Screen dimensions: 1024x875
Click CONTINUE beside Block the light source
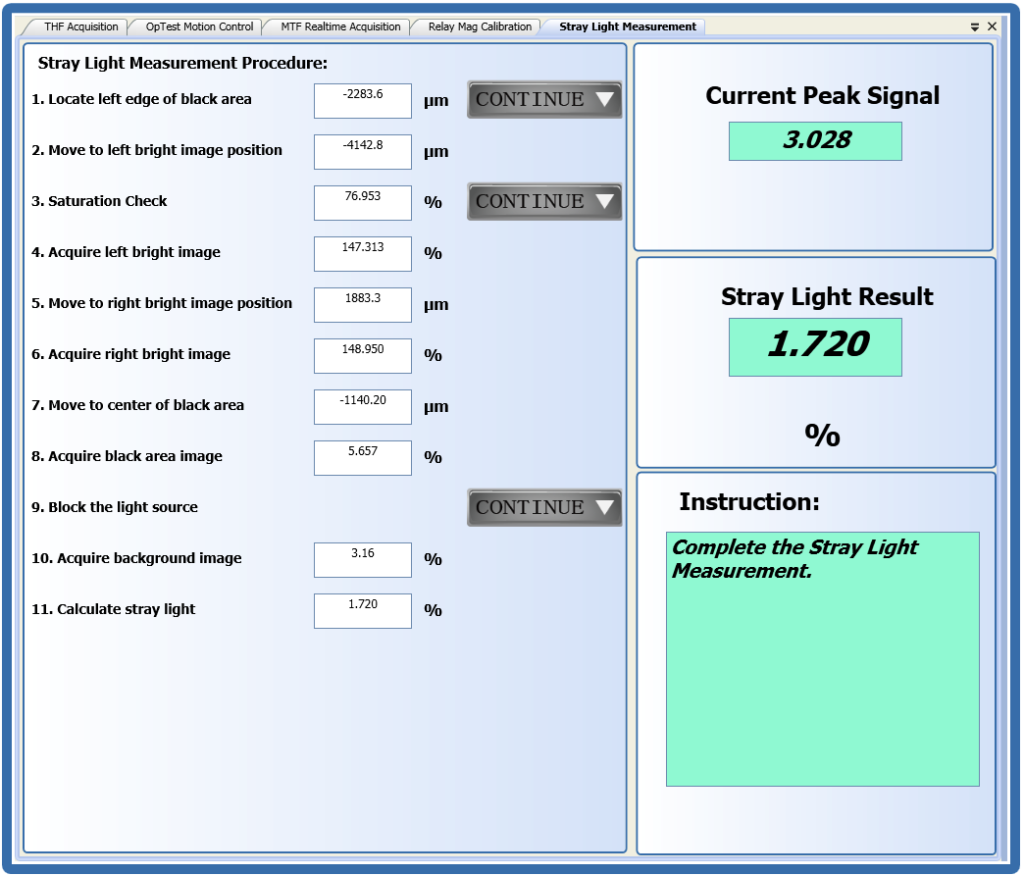[x=543, y=507]
